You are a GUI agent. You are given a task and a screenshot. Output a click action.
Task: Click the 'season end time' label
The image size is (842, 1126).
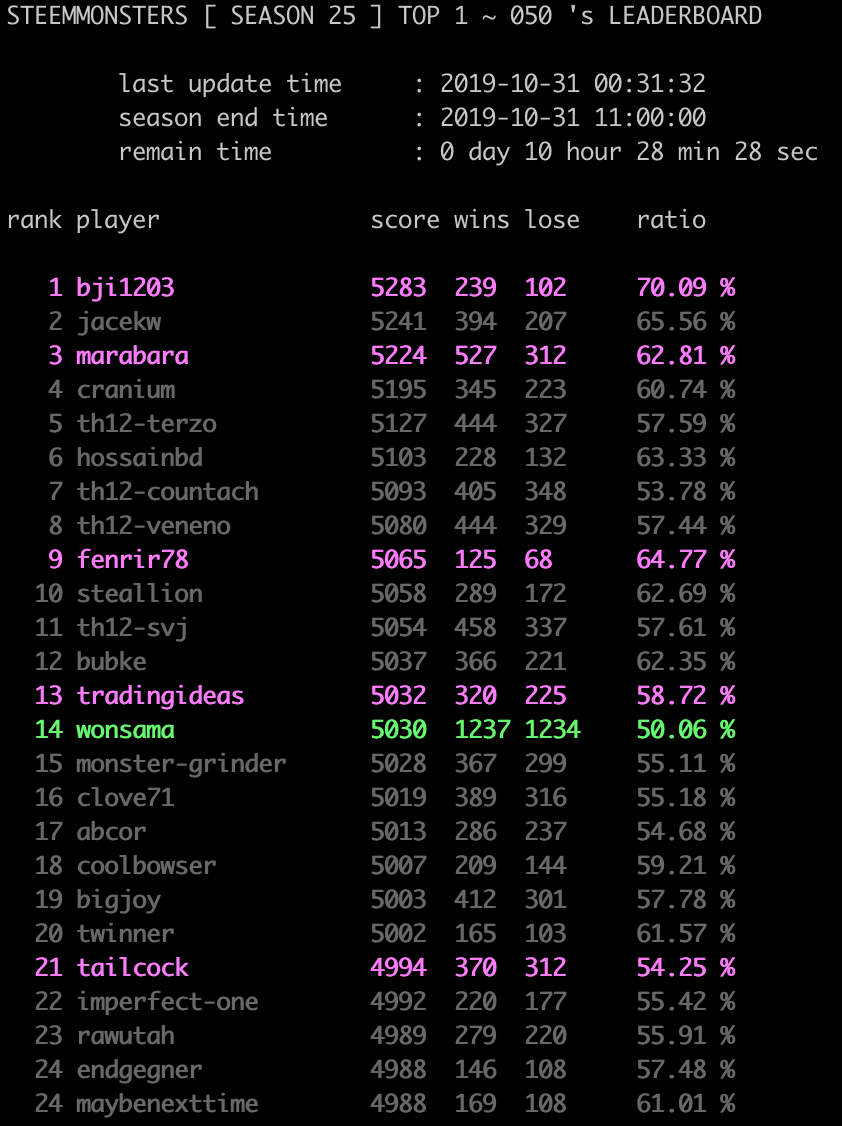point(223,118)
